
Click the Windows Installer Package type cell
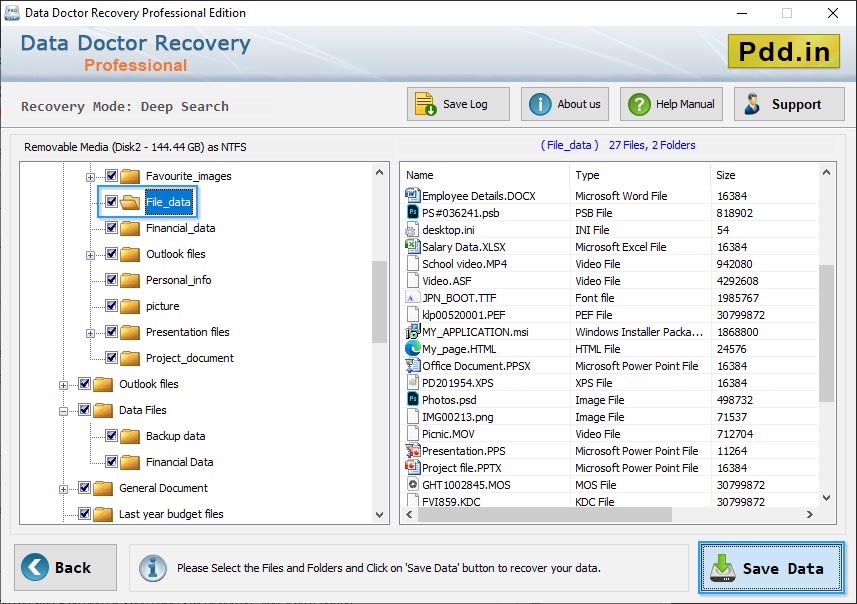pos(639,332)
